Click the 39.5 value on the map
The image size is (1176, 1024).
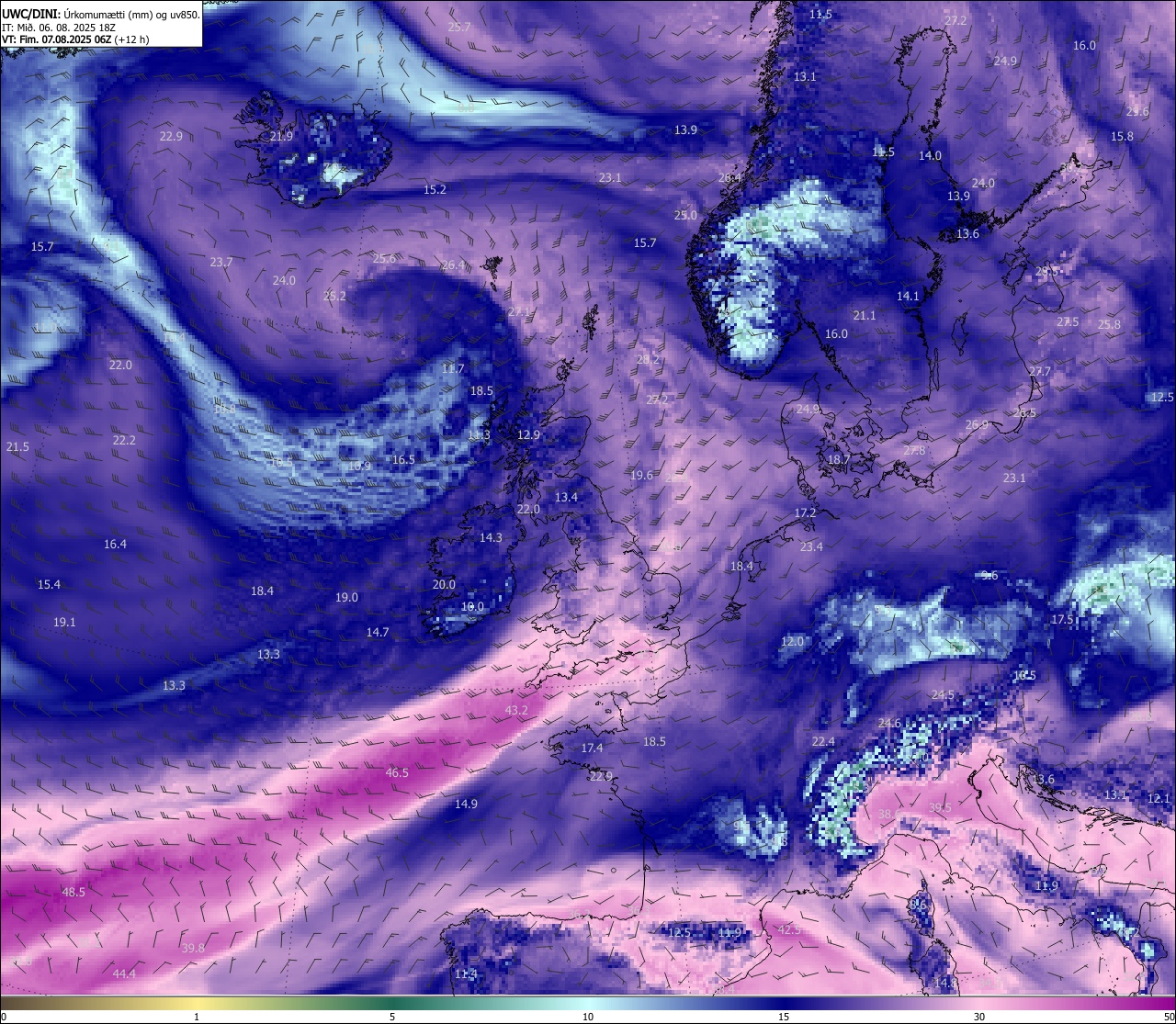coord(940,807)
